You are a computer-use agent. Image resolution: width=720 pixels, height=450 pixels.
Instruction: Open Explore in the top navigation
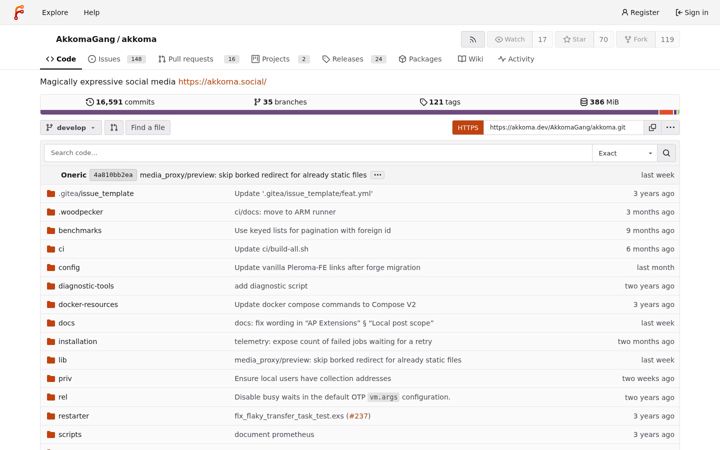click(x=55, y=12)
